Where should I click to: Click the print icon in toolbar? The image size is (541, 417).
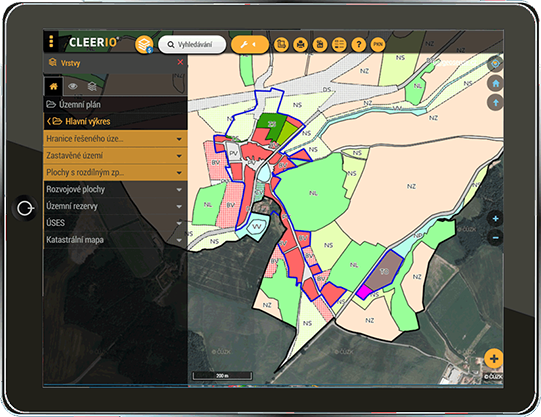coord(300,44)
